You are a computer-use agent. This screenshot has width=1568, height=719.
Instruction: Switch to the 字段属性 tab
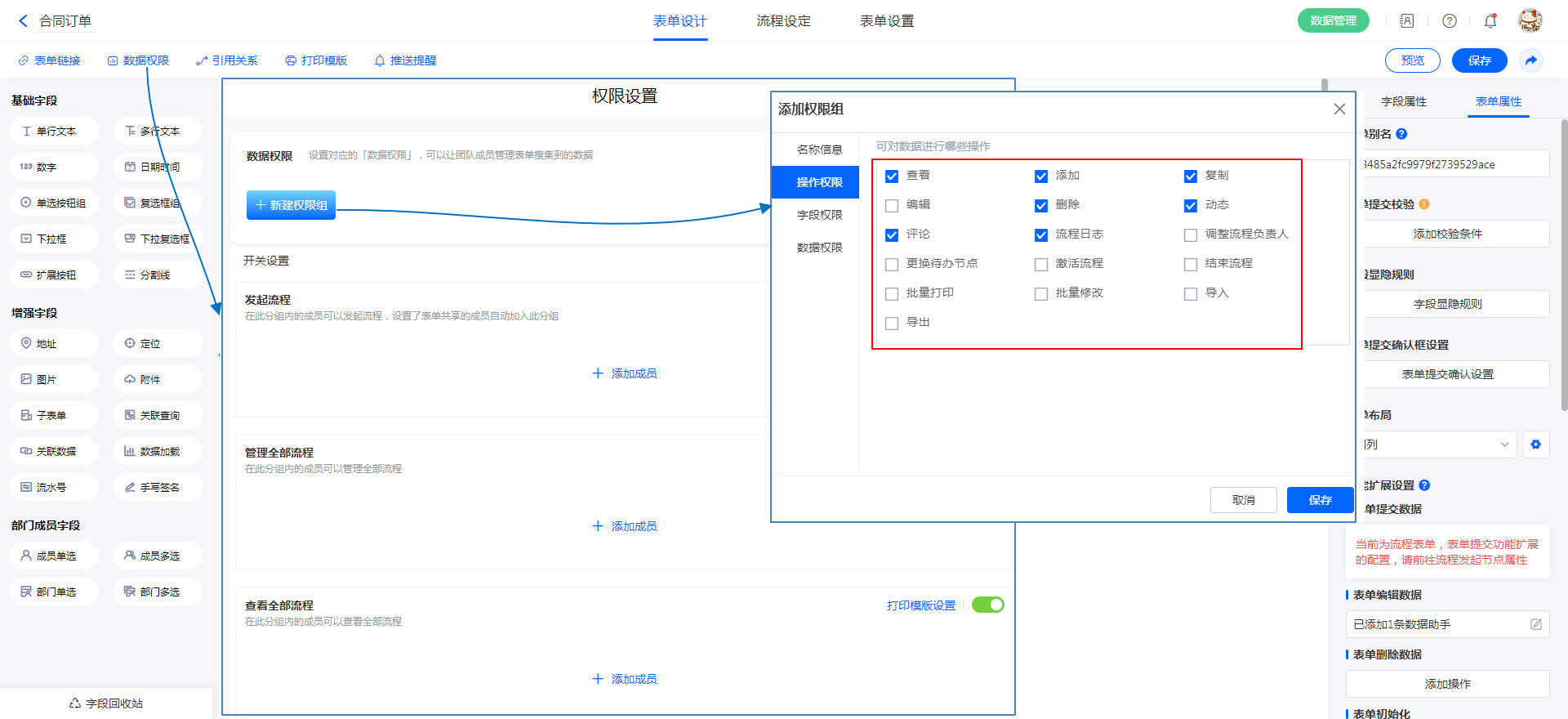(x=1404, y=101)
